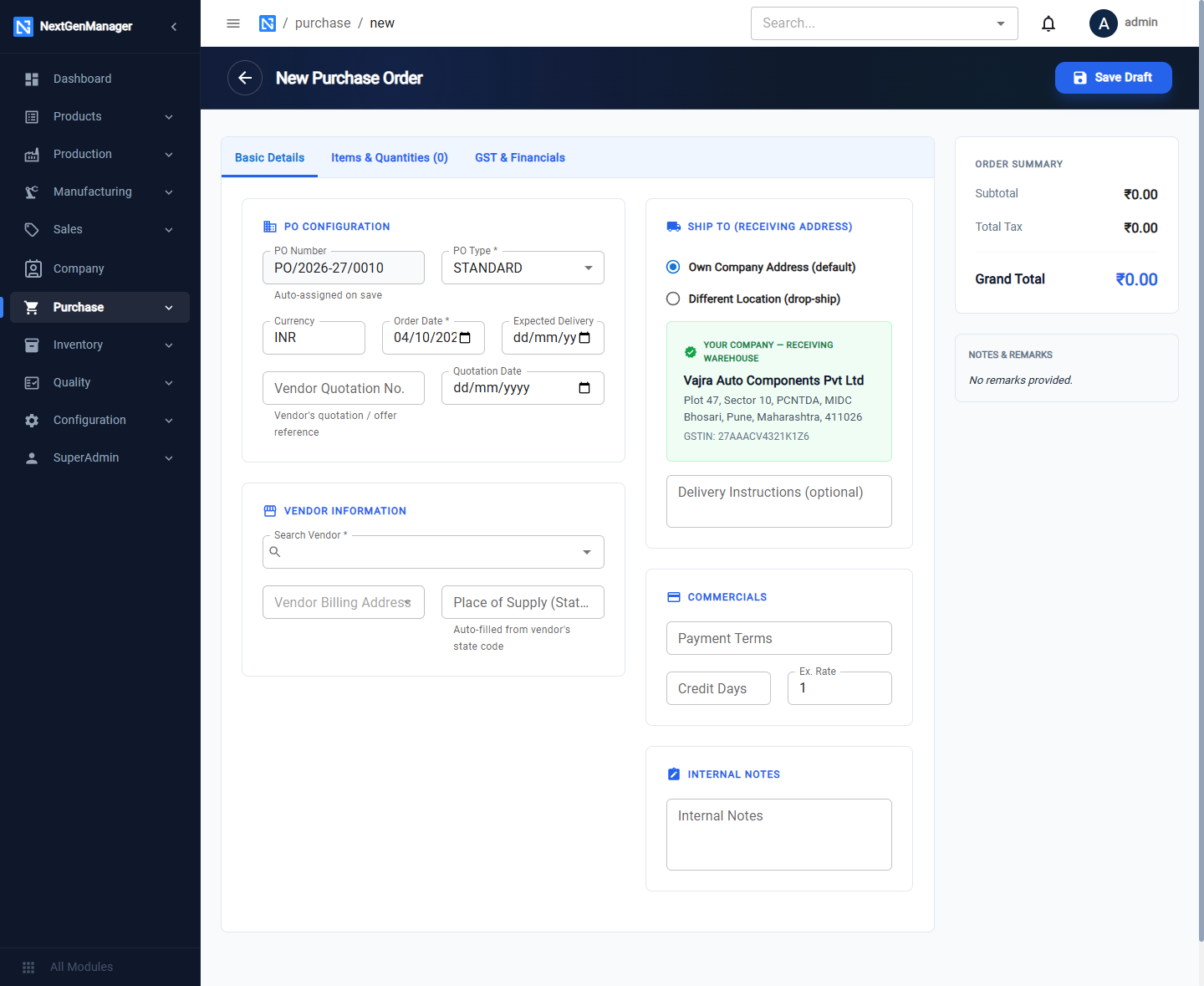Click the Company sidebar icon
The width and height of the screenshot is (1204, 986).
click(x=33, y=268)
